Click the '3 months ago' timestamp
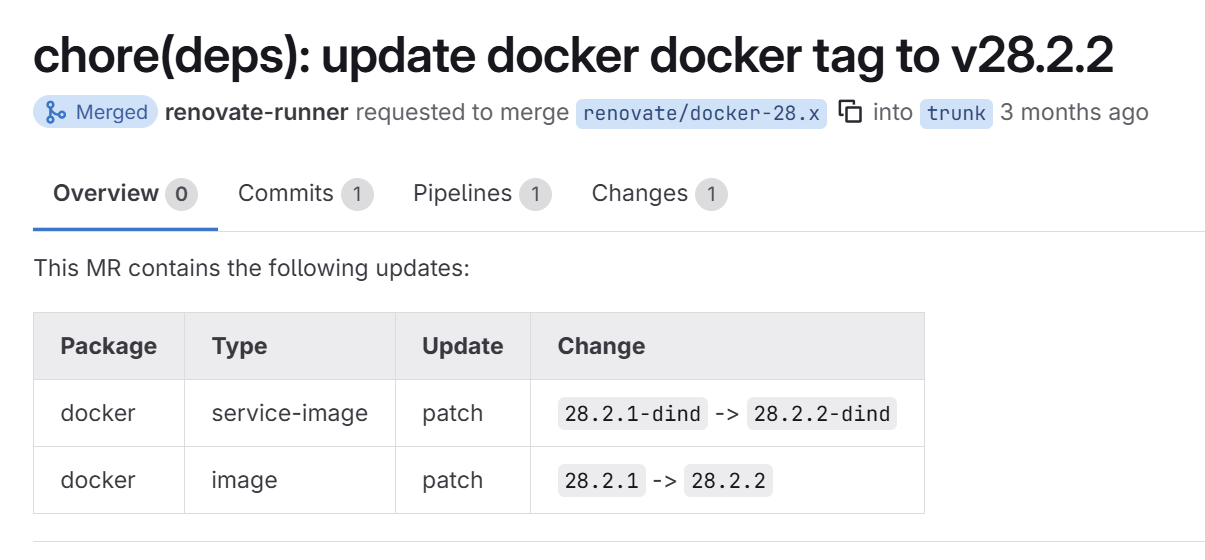The height and width of the screenshot is (560, 1205). [x=1074, y=112]
